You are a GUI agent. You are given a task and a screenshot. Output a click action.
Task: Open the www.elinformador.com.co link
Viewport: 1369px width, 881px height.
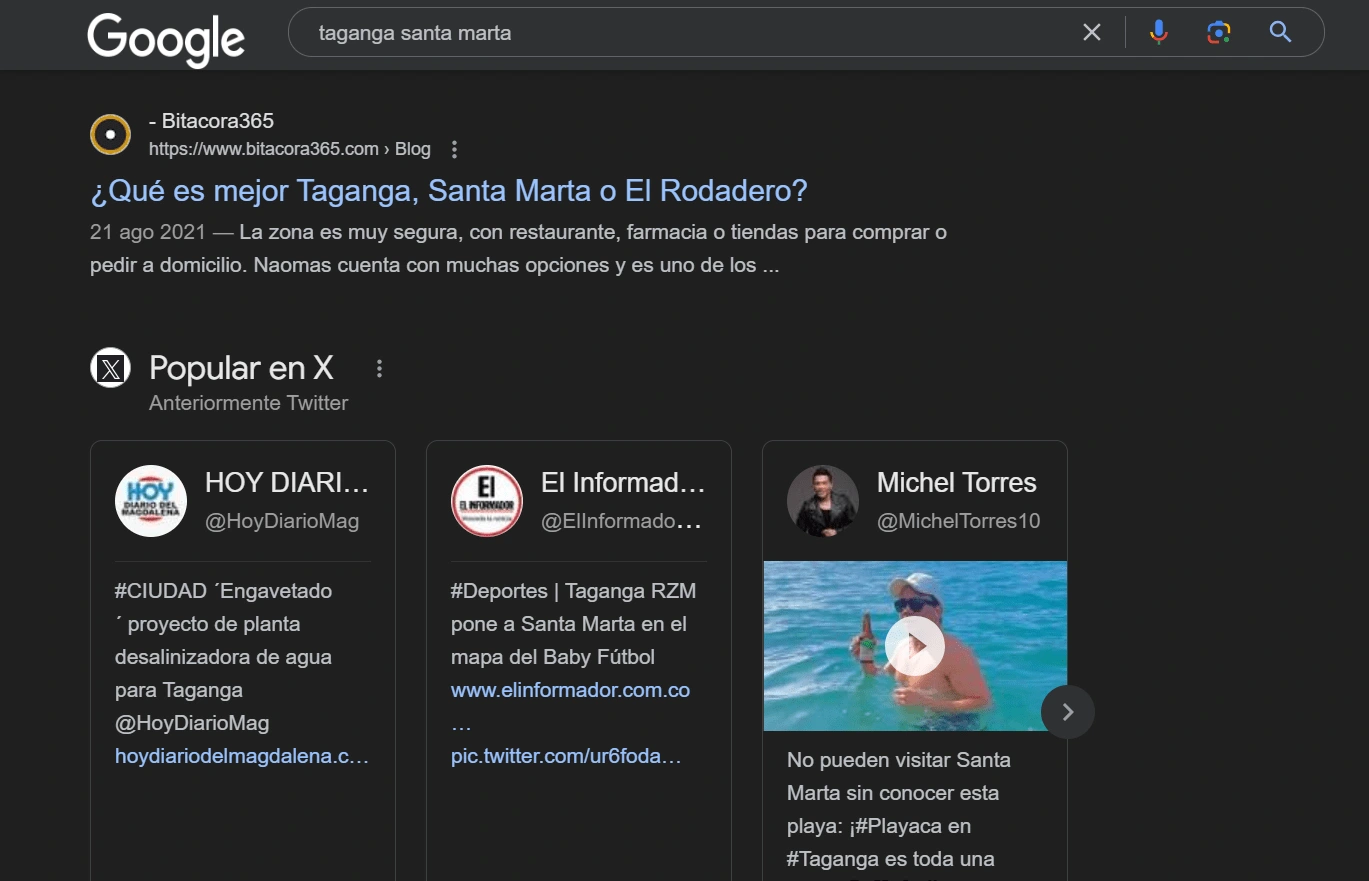(570, 690)
